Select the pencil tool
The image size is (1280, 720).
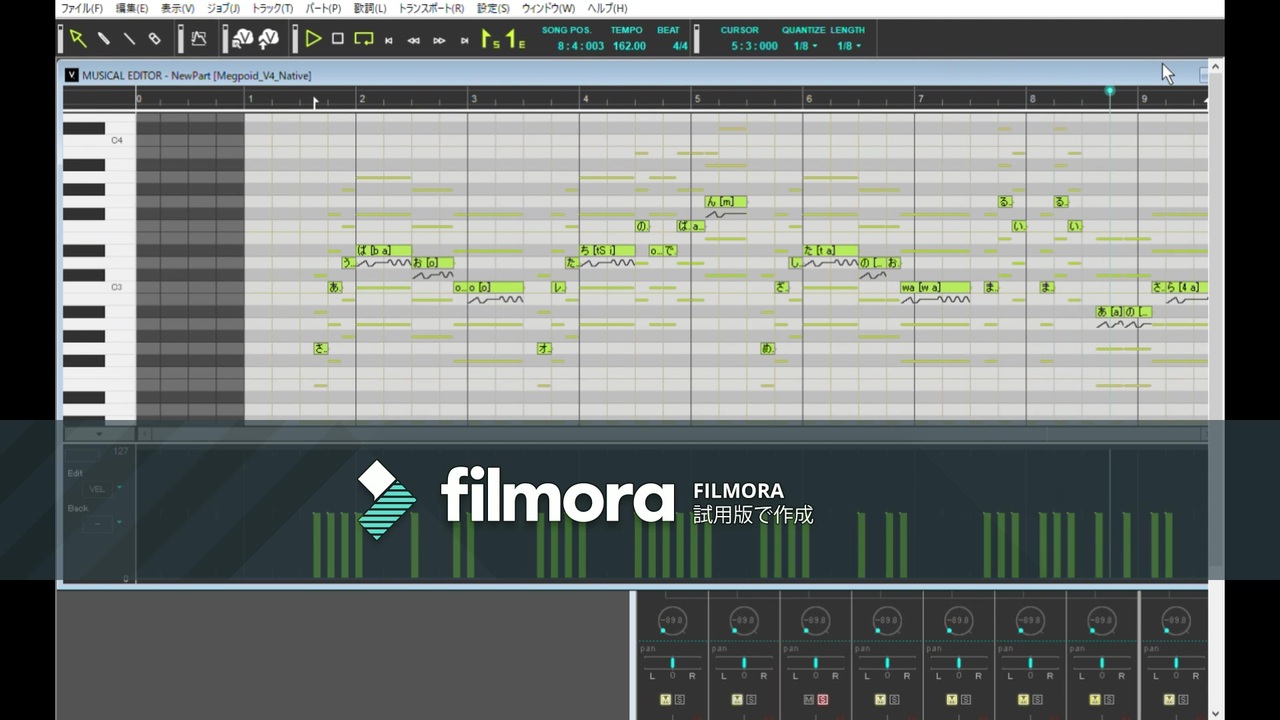[x=103, y=39]
